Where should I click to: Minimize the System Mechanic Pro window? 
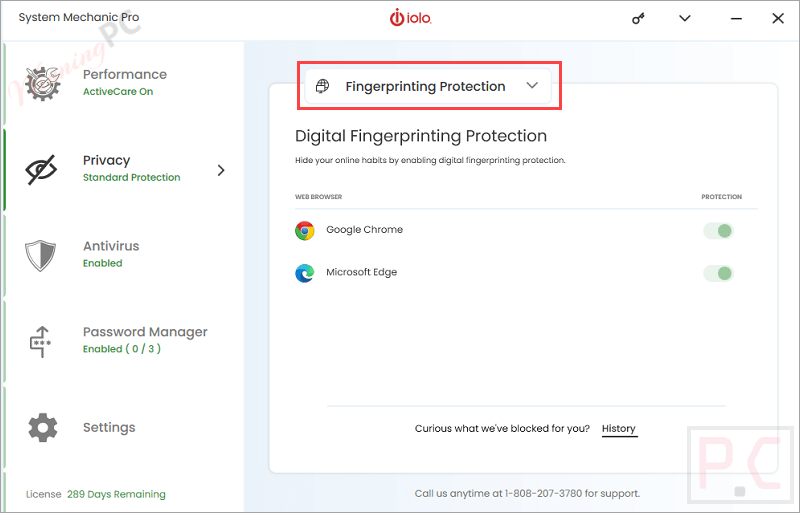pos(736,19)
